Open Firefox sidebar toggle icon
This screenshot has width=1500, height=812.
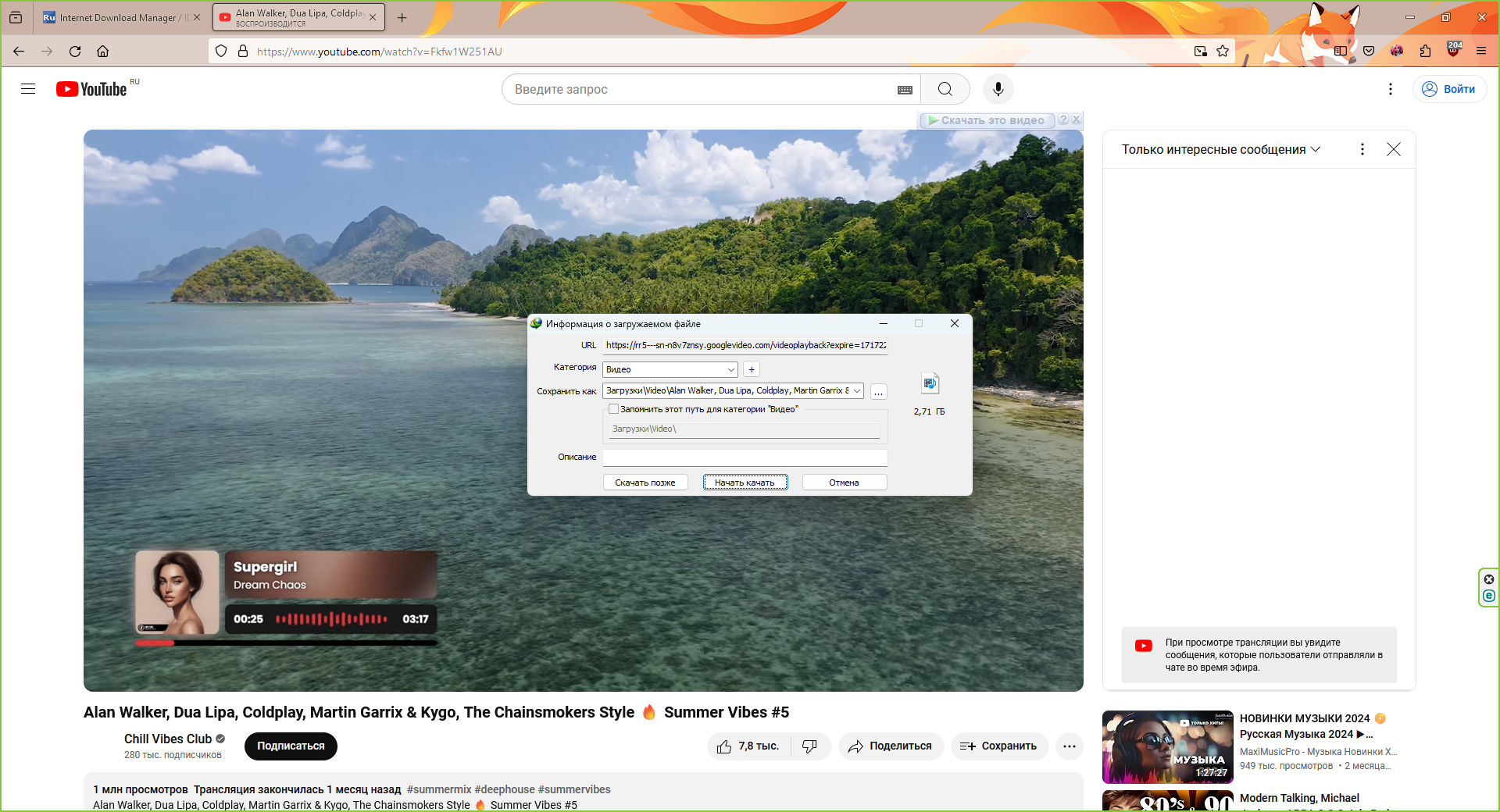pyautogui.click(x=1341, y=52)
